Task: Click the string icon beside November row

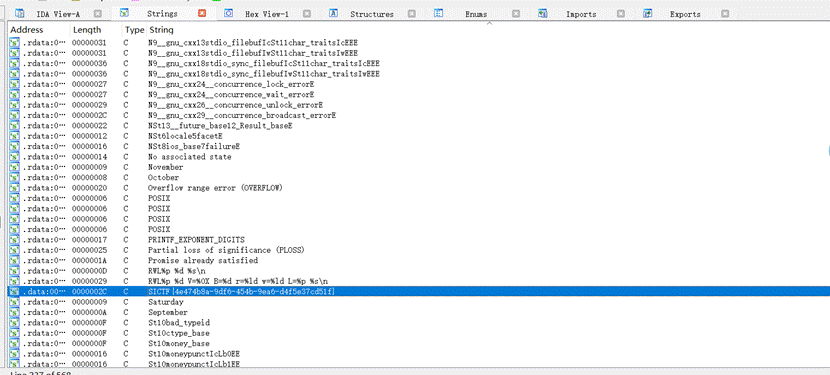Action: pyautogui.click(x=14, y=167)
